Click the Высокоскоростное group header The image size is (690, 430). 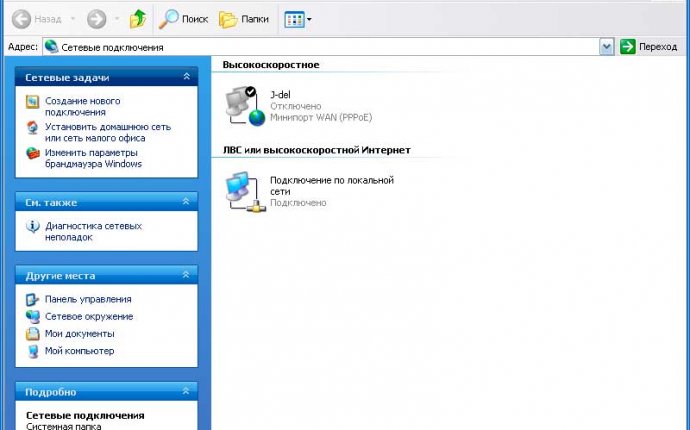coord(271,65)
